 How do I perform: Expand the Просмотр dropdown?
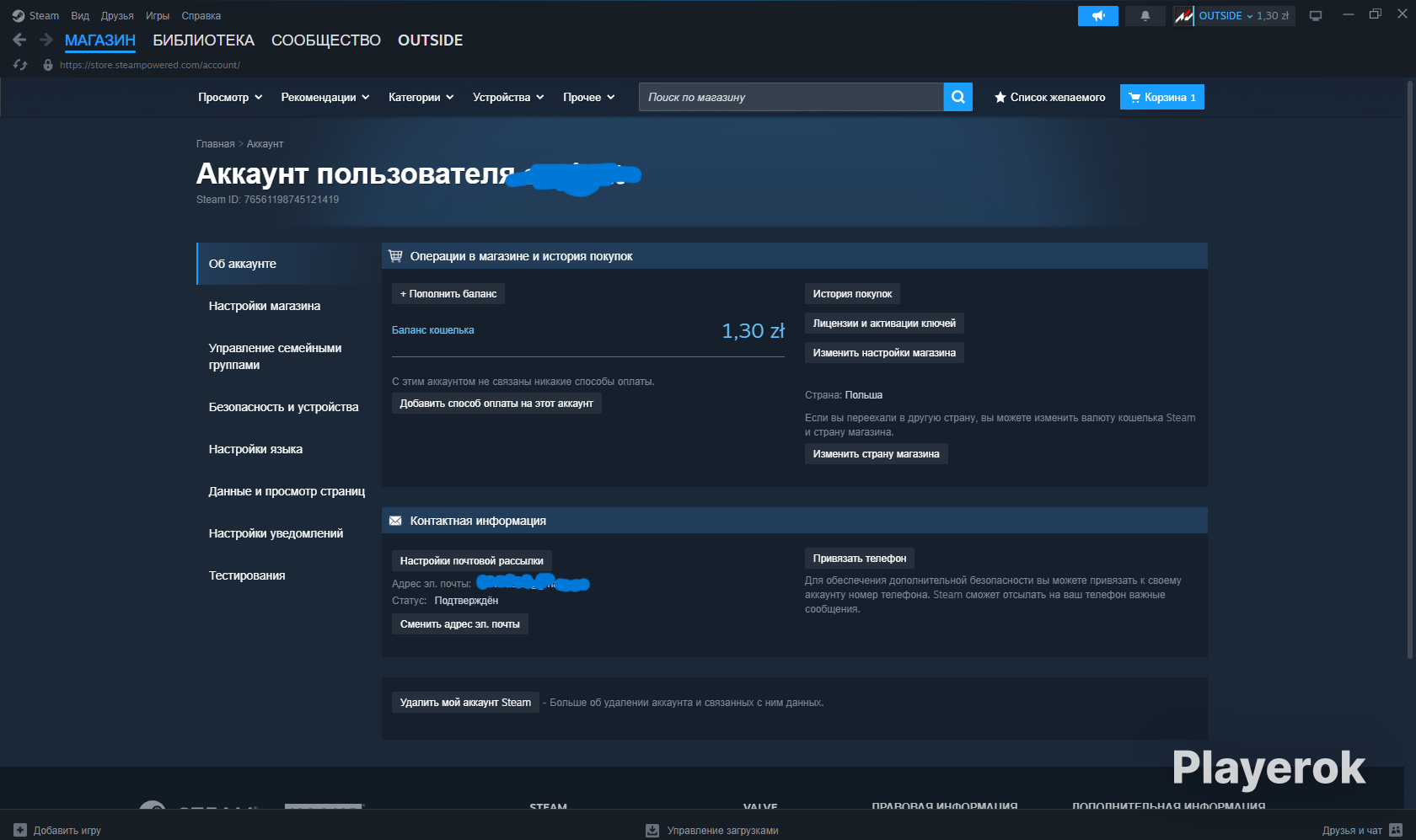click(x=230, y=97)
